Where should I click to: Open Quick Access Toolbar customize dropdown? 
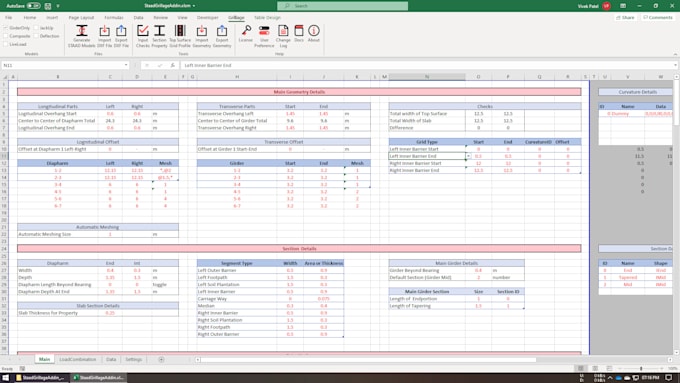click(x=58, y=6)
